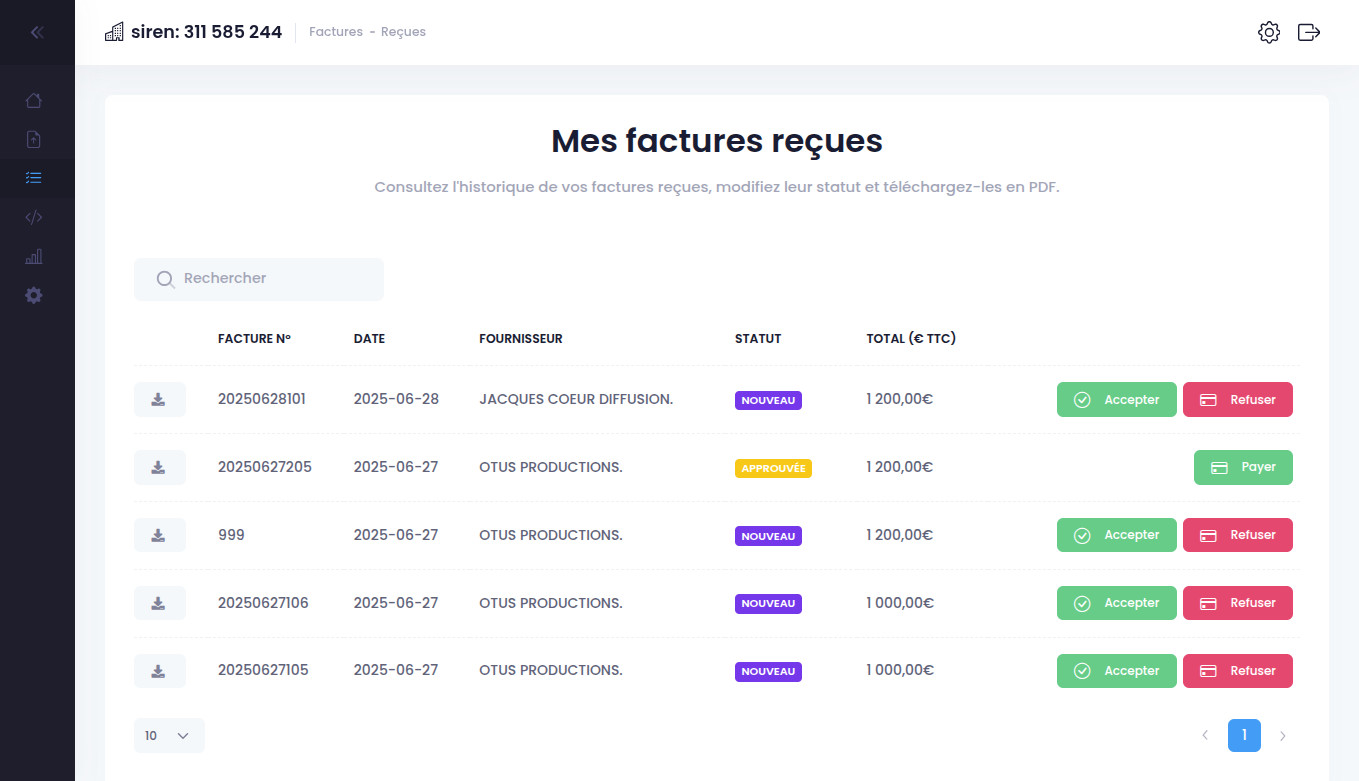
Task: Pay the approved invoice 20250627205
Action: 1243,467
